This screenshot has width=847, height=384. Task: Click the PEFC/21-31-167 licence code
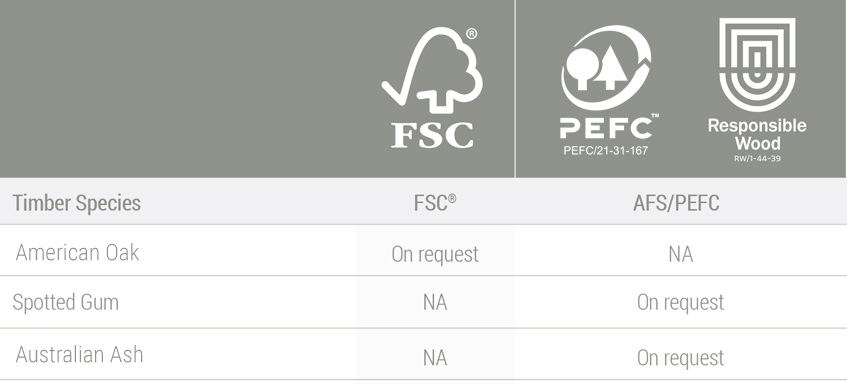606,151
